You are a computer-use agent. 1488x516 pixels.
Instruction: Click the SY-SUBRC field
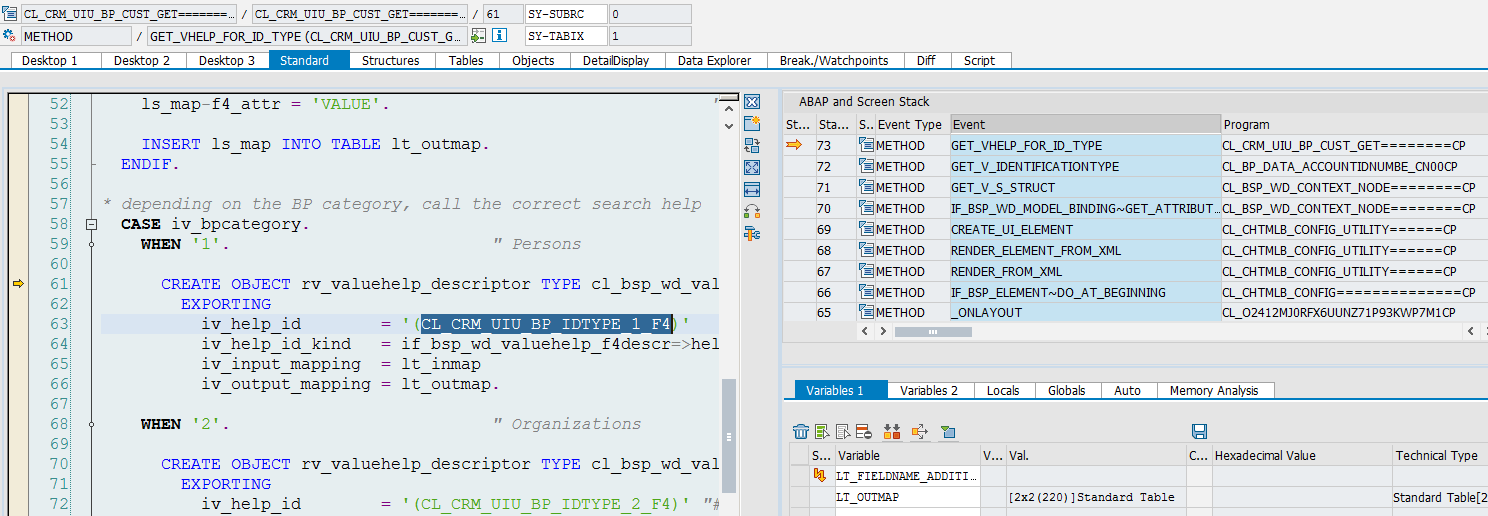tap(565, 14)
